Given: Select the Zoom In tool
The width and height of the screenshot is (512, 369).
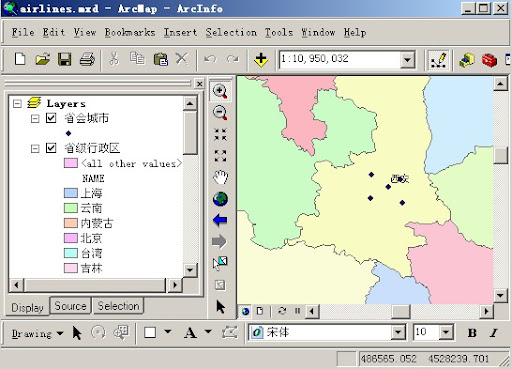Looking at the screenshot, I should click(x=220, y=91).
